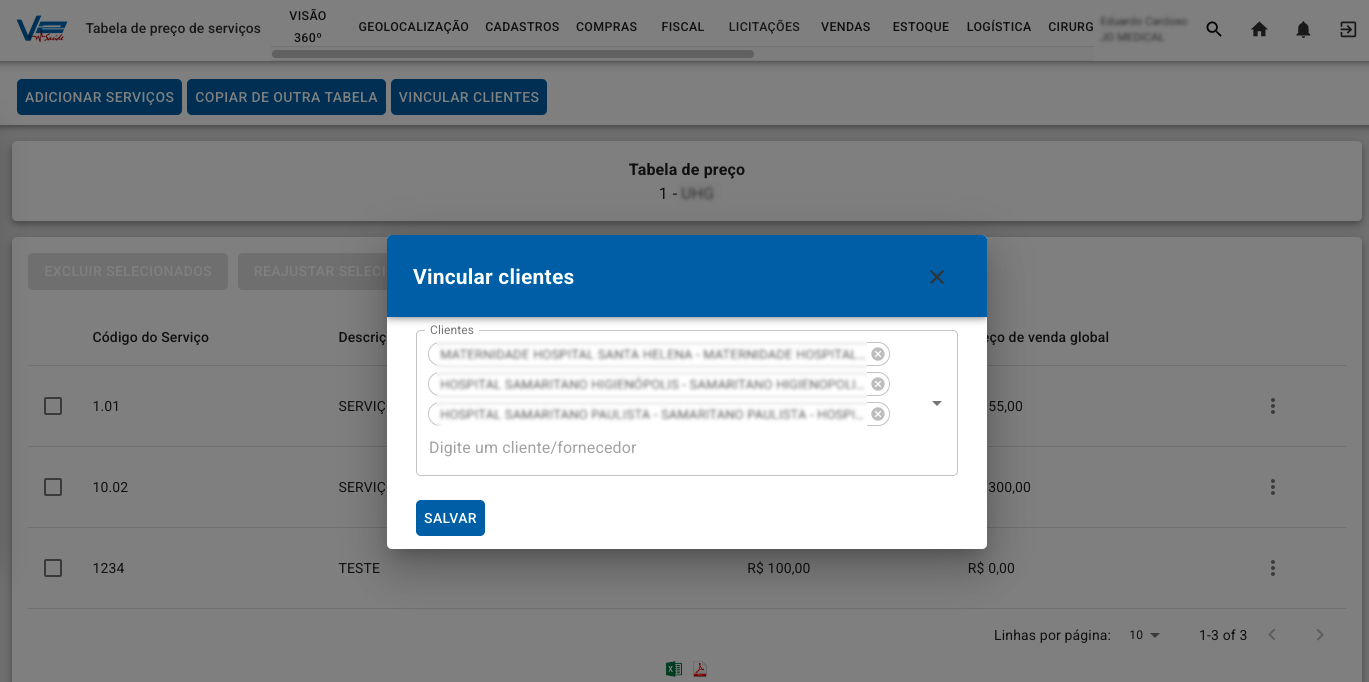This screenshot has height=682, width=1369.
Task: Click the 1-3 of 3 page count
Action: (x=1223, y=635)
